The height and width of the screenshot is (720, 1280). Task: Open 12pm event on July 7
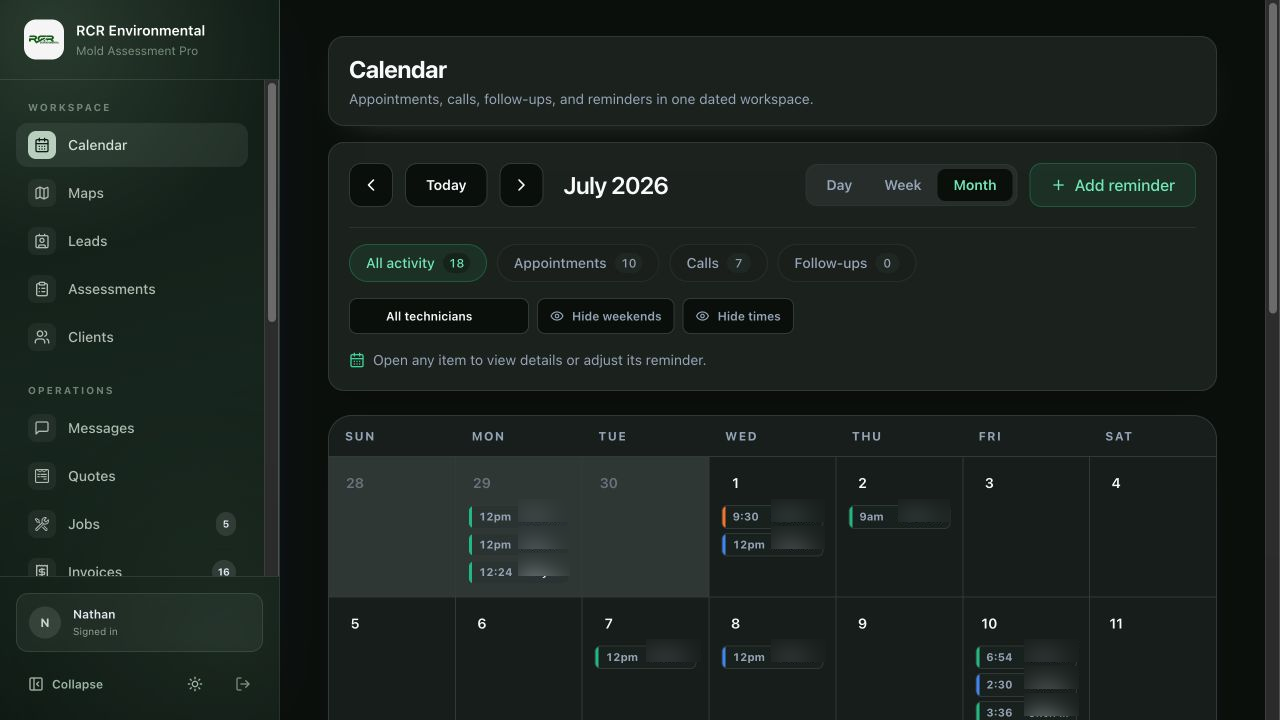(x=646, y=657)
